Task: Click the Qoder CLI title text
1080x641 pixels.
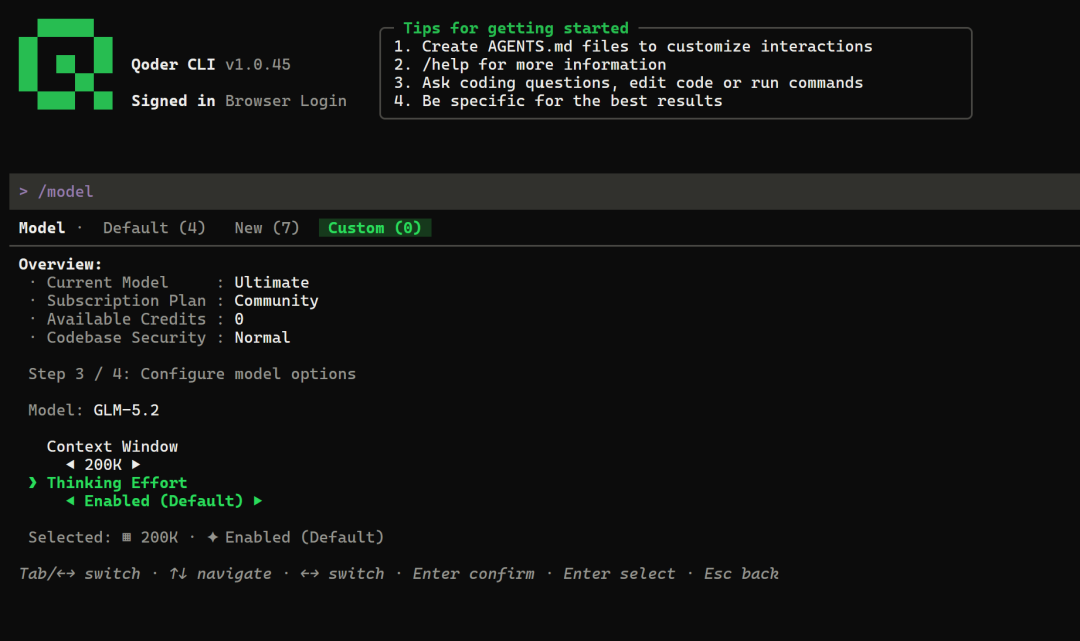Action: (173, 65)
